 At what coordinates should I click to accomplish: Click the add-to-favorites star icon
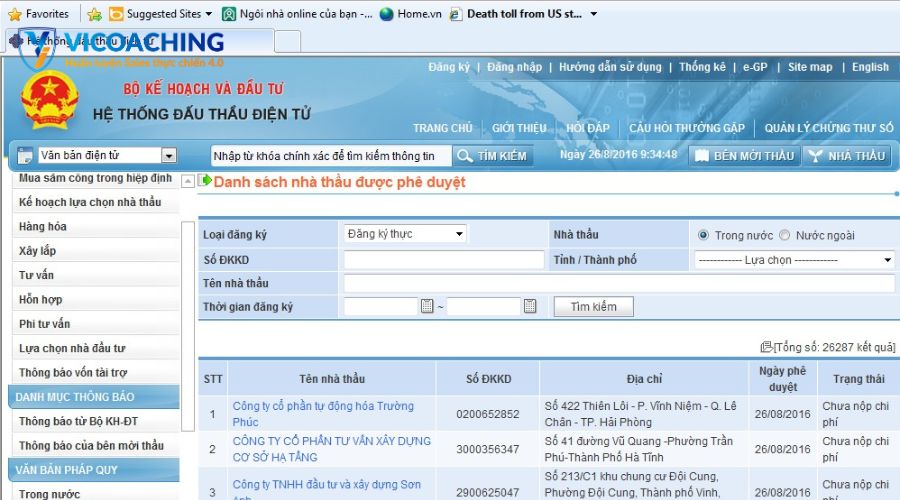click(x=95, y=14)
